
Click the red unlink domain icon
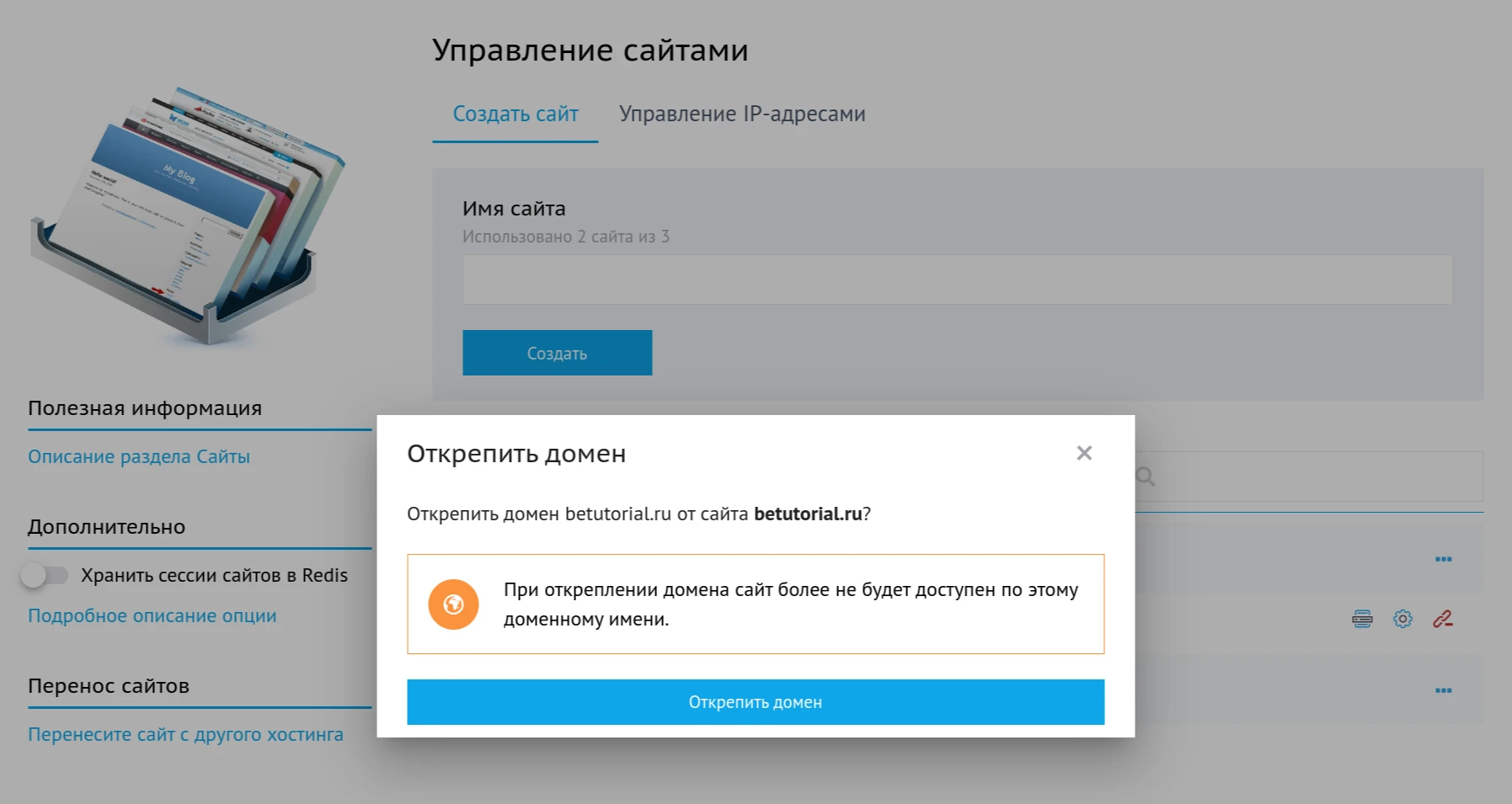coord(1442,619)
